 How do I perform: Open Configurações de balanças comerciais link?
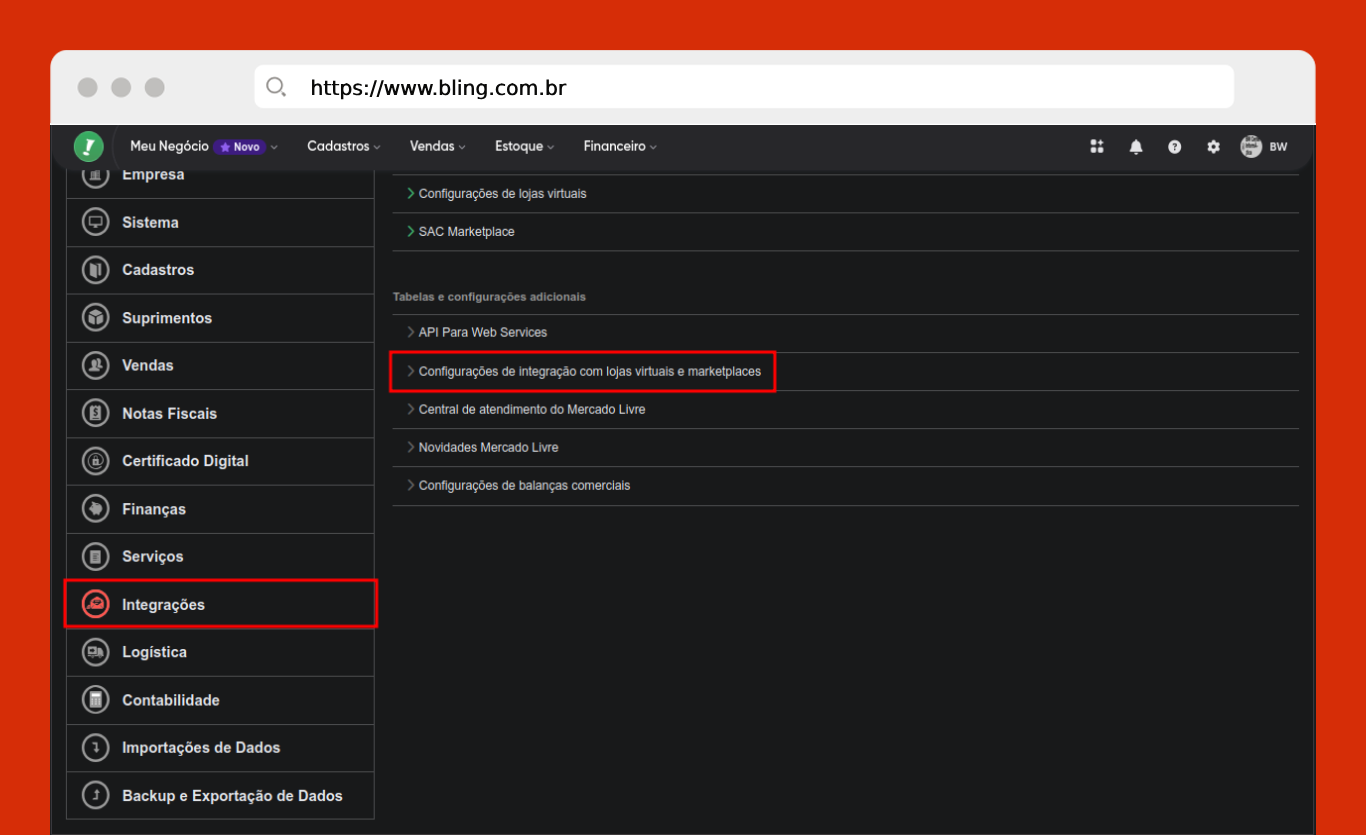click(525, 485)
